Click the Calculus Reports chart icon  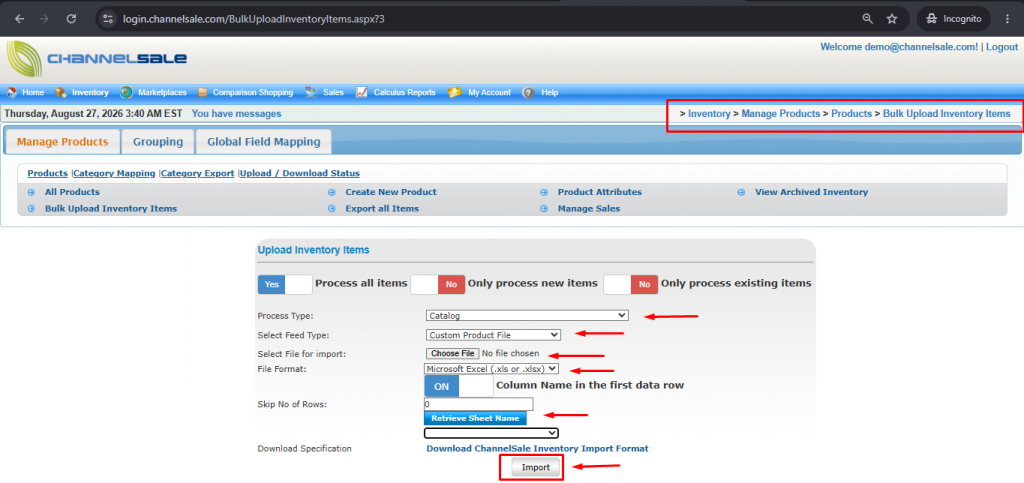tap(362, 93)
